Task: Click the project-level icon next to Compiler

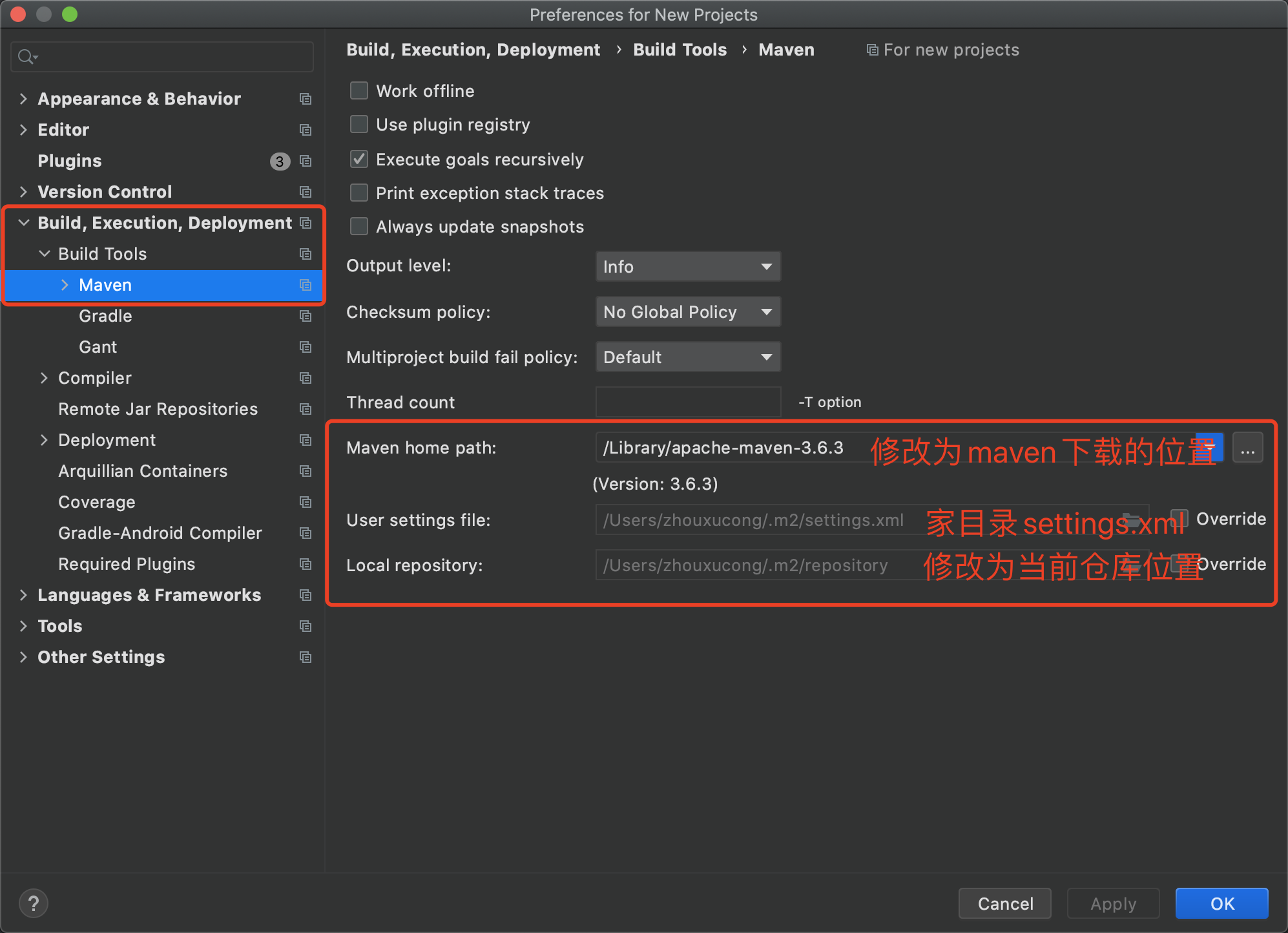Action: [x=306, y=378]
